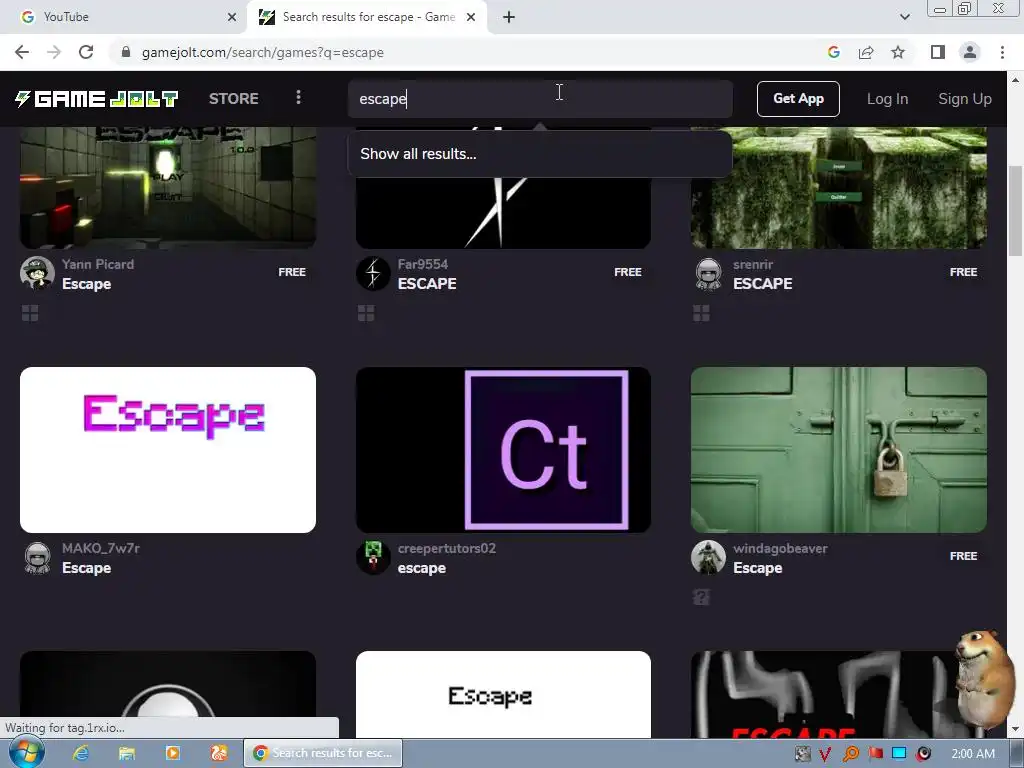Select the Search results for escape tab
Image resolution: width=1024 pixels, height=768 pixels.
[x=367, y=17]
